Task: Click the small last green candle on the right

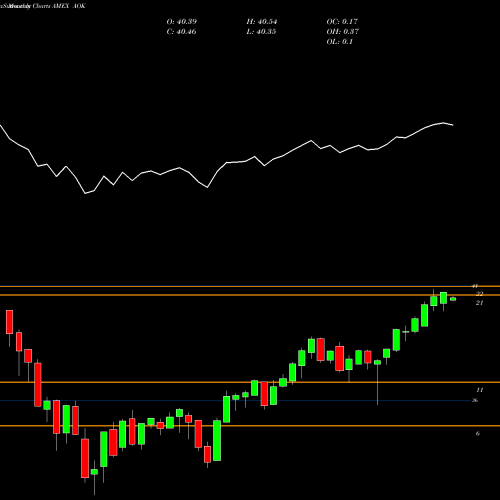Action: click(x=453, y=299)
